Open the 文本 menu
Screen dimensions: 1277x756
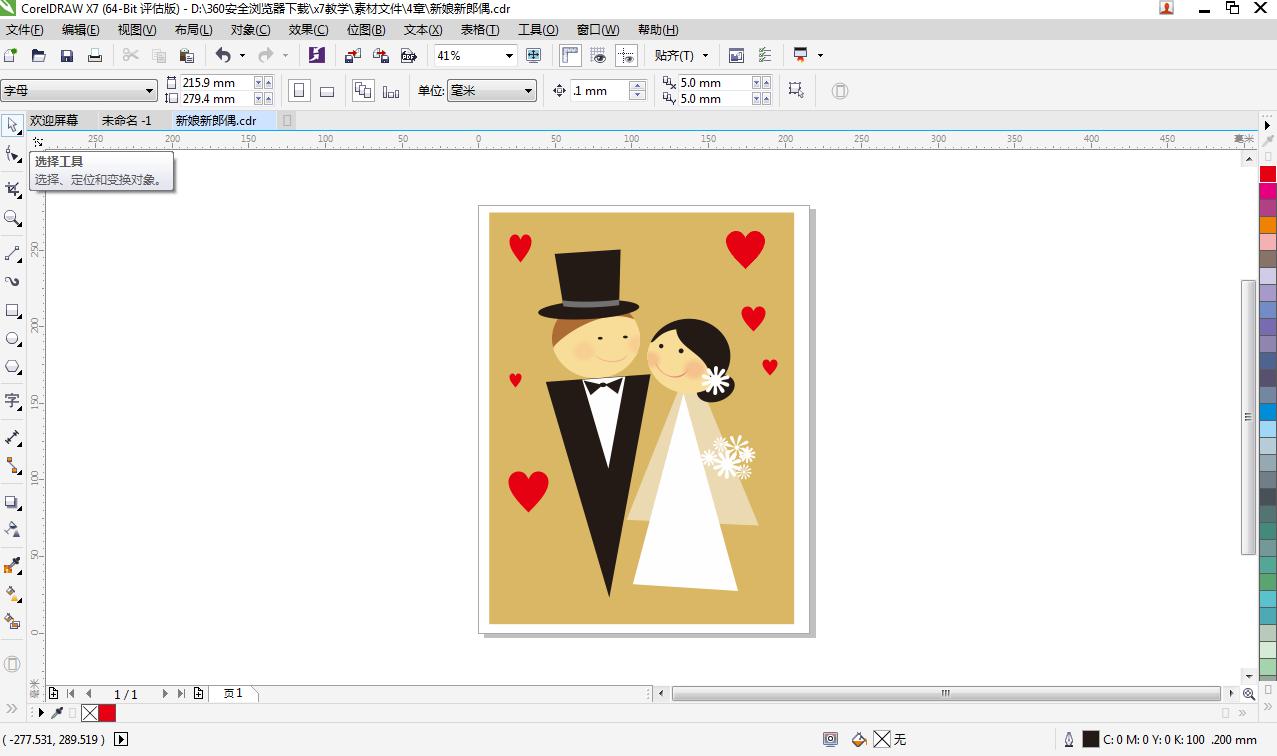[x=419, y=29]
